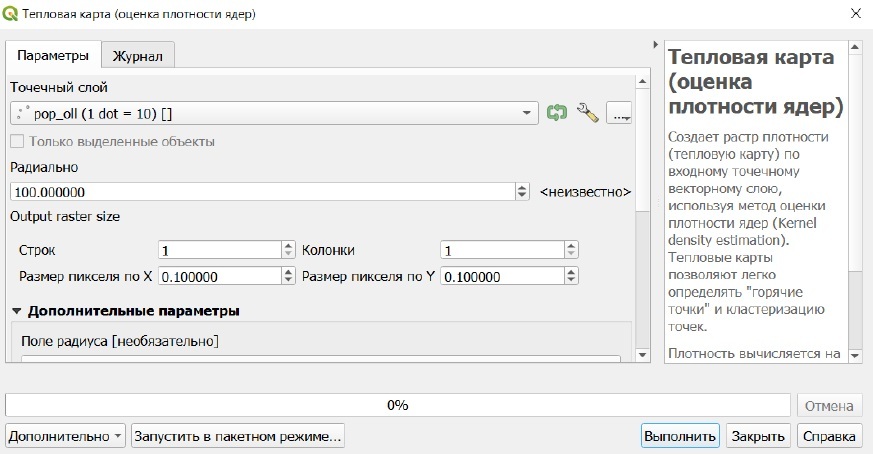Click the Радиально value field
The width and height of the screenshot is (873, 455).
(x=262, y=191)
